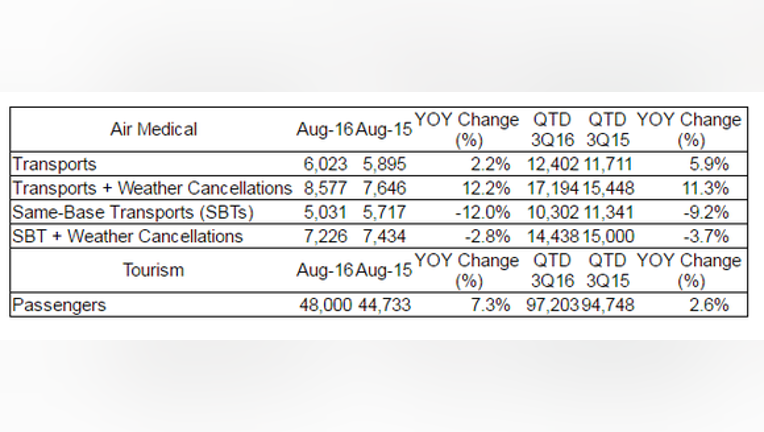
Task: Select SBT + Weather Cancellations label
Action: point(128,236)
